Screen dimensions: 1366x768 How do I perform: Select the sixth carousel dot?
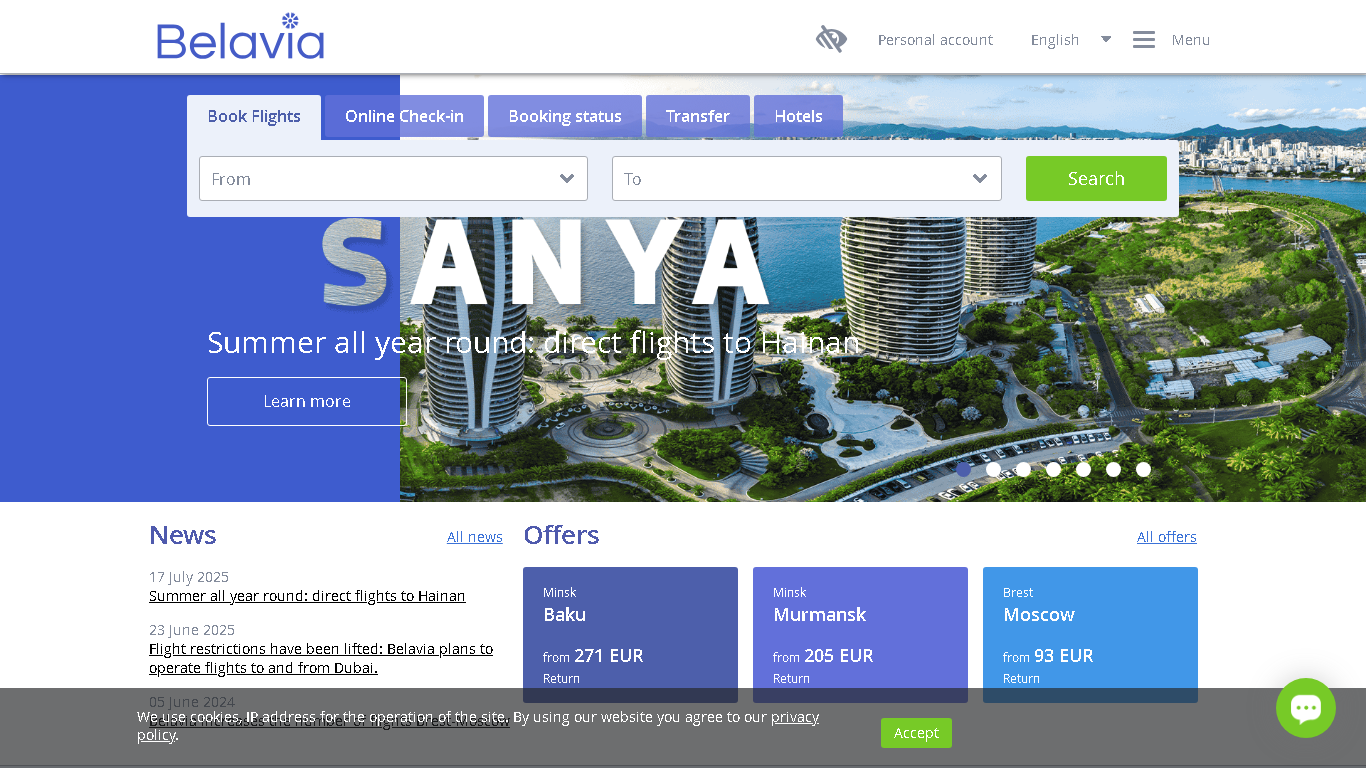pyautogui.click(x=1114, y=469)
